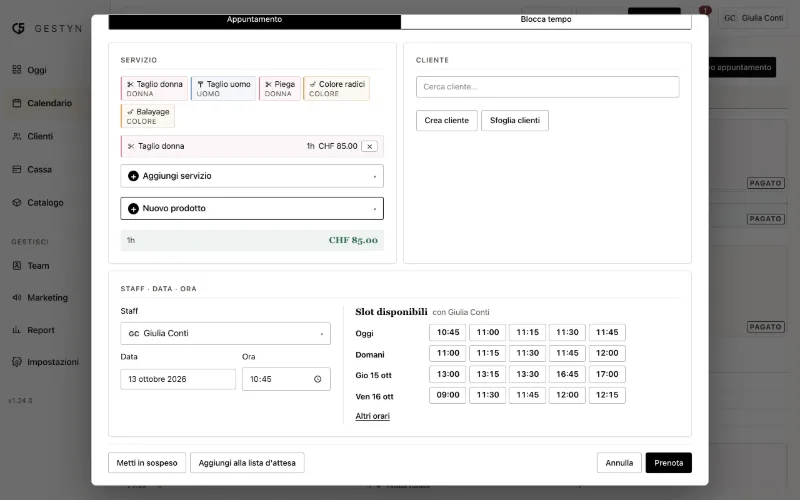Screen dimensions: 800x500
Task: Open Calendario in the sidebar
Action: point(49,103)
